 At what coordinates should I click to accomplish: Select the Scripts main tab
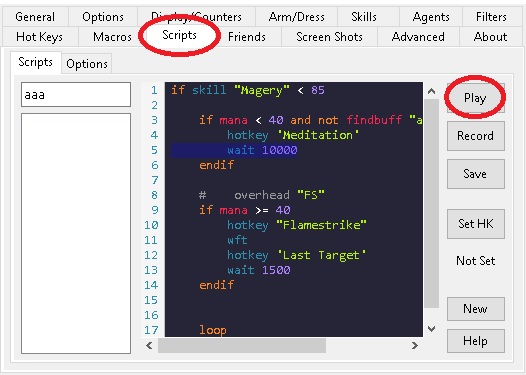tap(179, 35)
